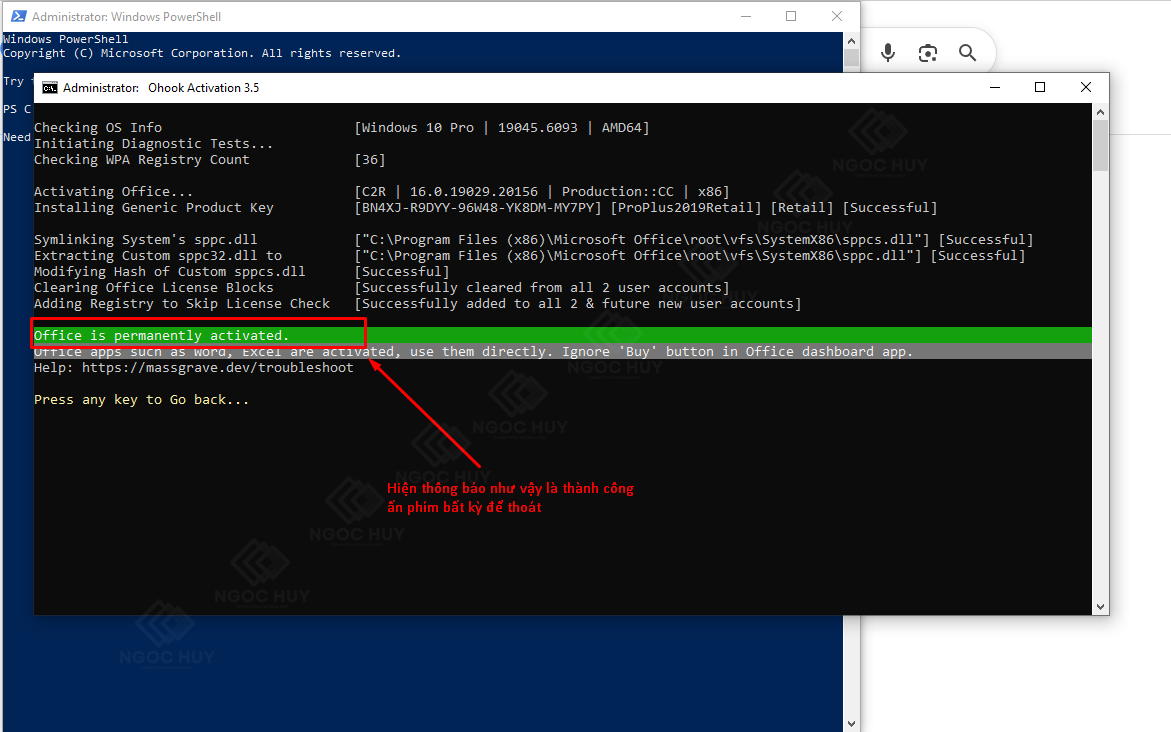Click '[Successful]' on the Symlinking row
Screen dimensions: 1171x732
click(x=986, y=240)
